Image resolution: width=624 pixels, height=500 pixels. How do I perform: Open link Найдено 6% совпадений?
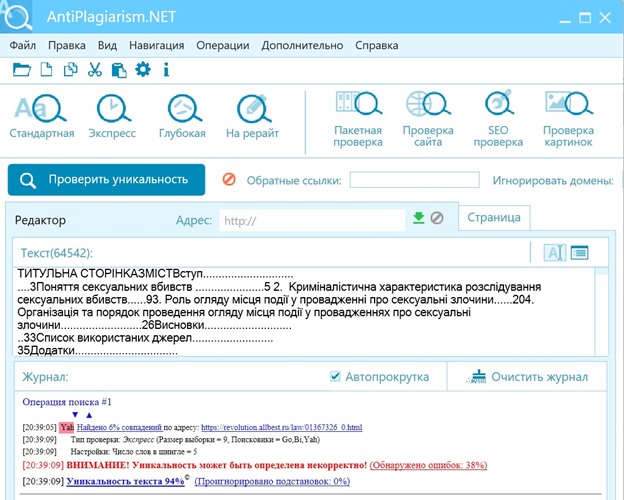[x=119, y=428]
